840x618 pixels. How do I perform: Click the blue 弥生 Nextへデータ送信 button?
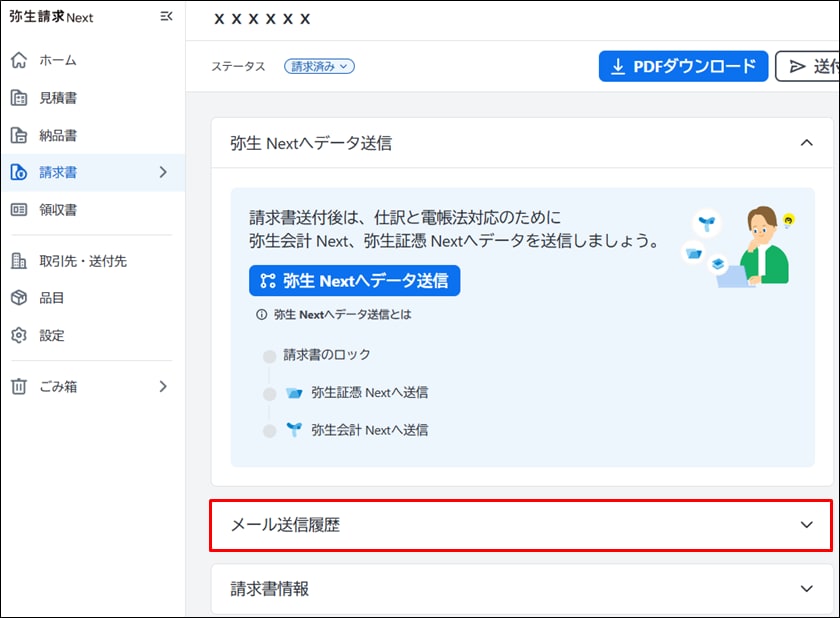355,281
